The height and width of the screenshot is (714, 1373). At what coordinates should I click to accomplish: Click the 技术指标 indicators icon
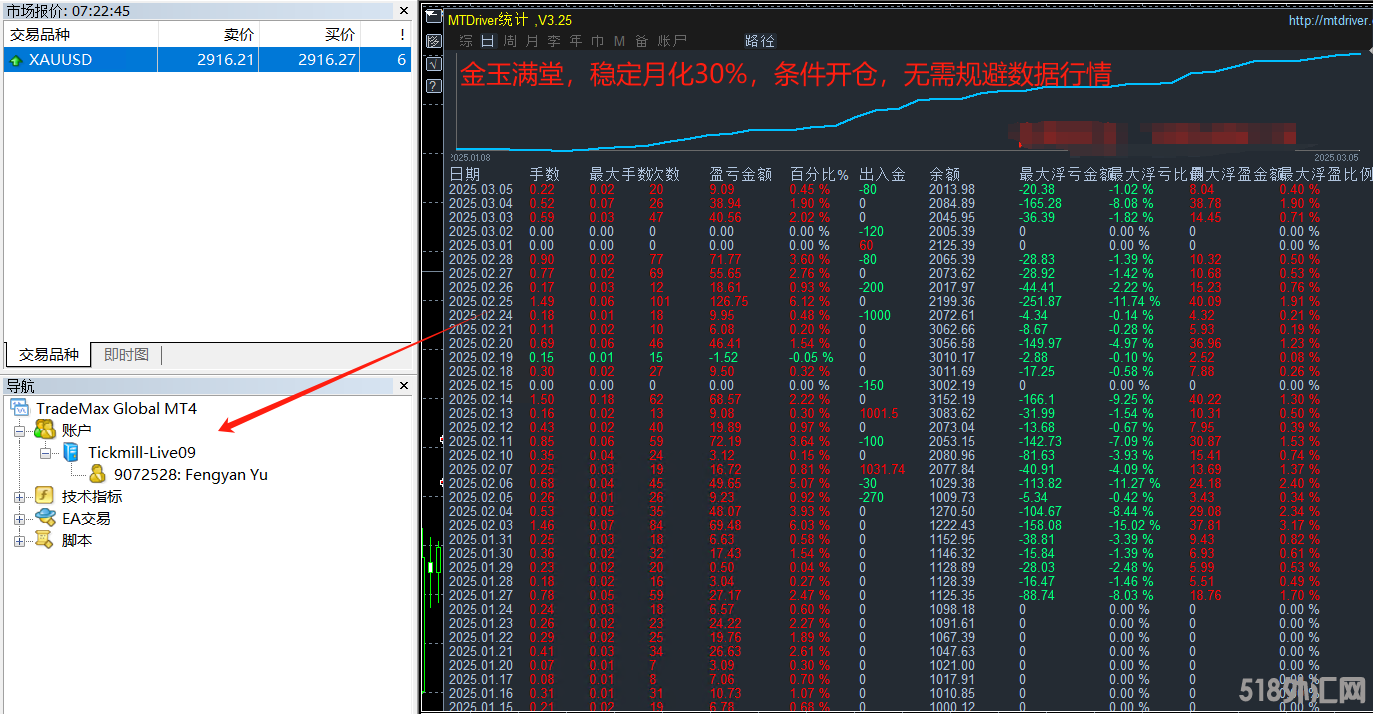(x=45, y=496)
